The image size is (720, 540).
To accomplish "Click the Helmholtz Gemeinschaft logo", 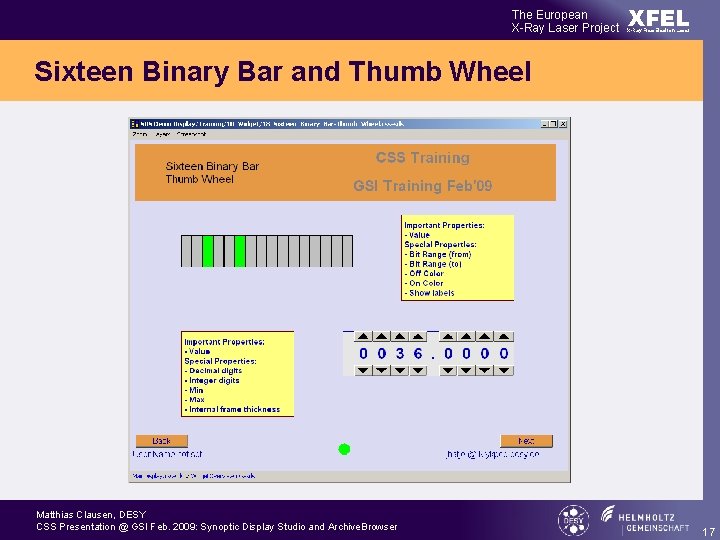I will pos(645,519).
